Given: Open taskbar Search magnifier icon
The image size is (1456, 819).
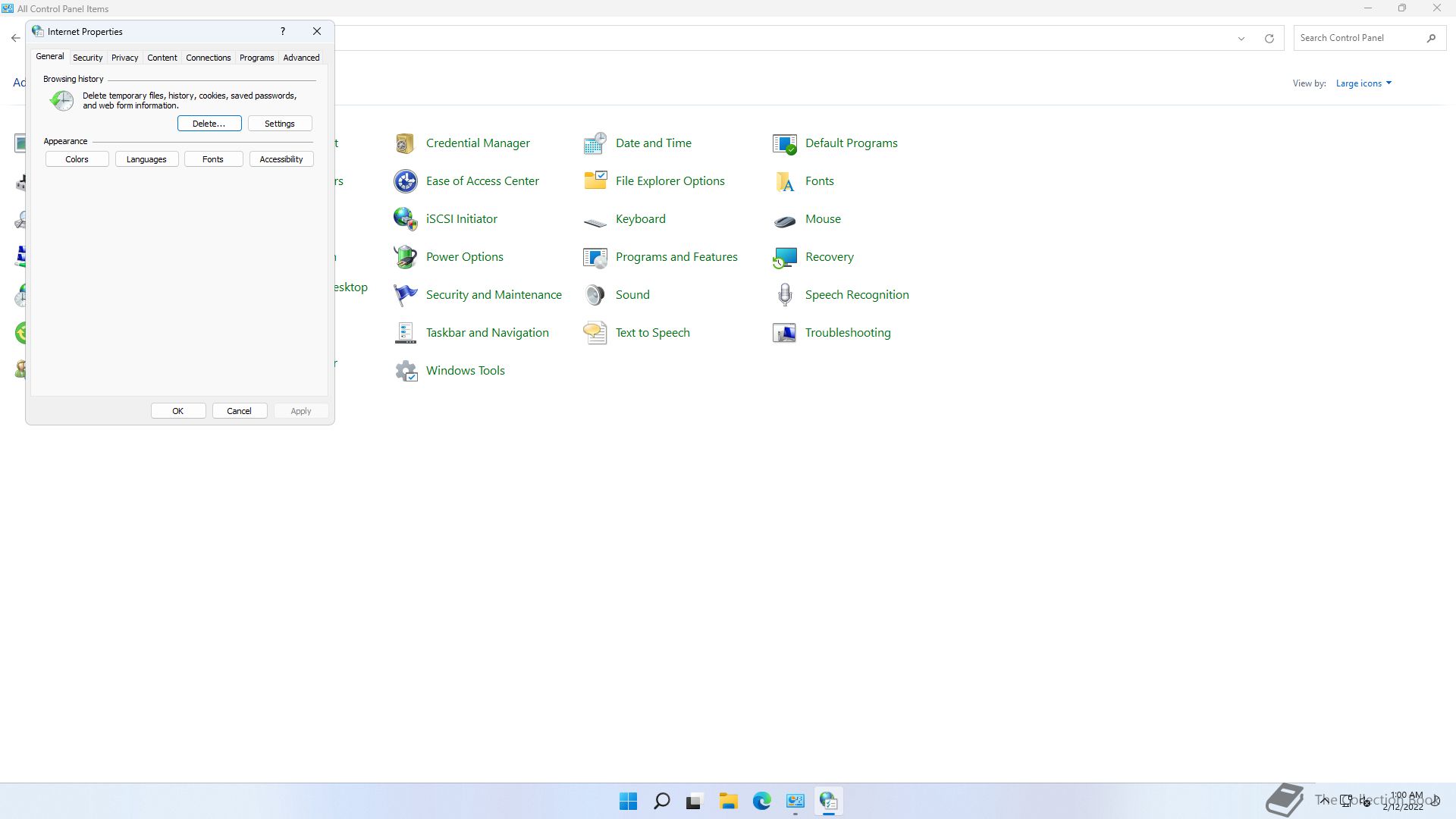Looking at the screenshot, I should pyautogui.click(x=661, y=801).
